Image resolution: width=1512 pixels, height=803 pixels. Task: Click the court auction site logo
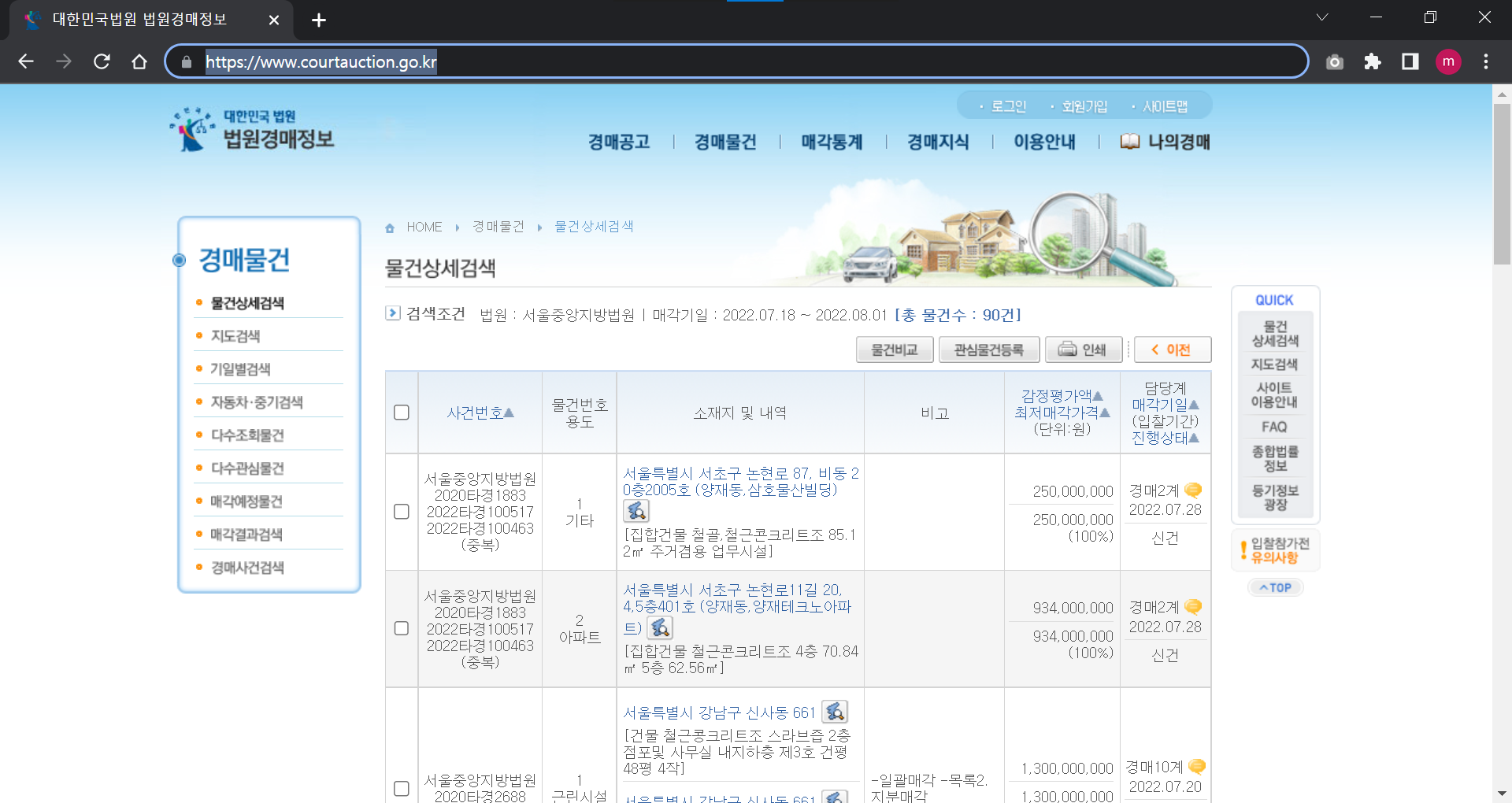click(252, 130)
